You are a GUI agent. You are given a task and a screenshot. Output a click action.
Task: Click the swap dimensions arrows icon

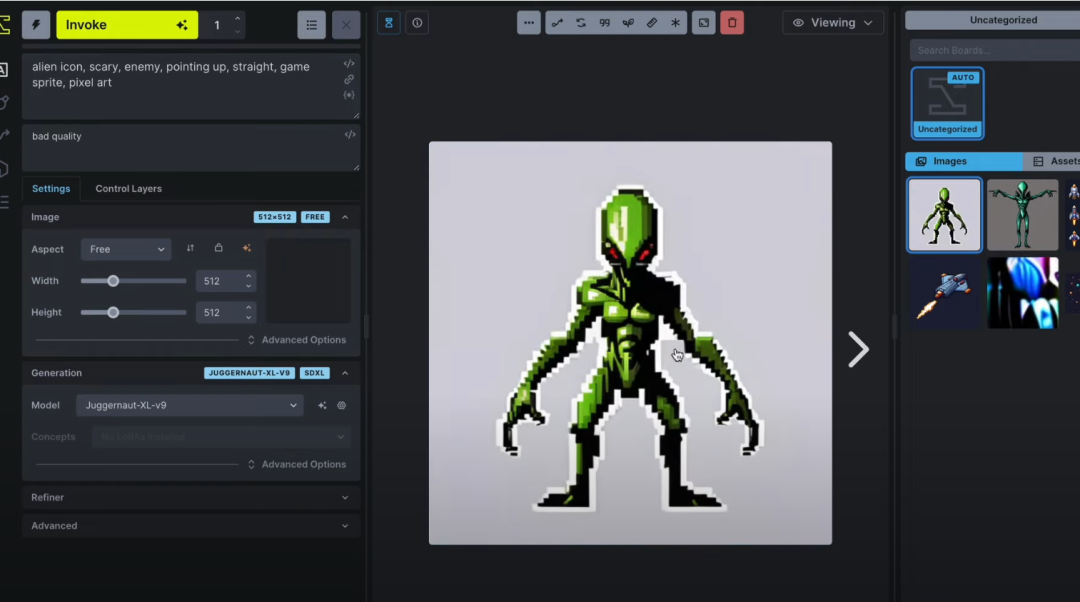(x=190, y=248)
